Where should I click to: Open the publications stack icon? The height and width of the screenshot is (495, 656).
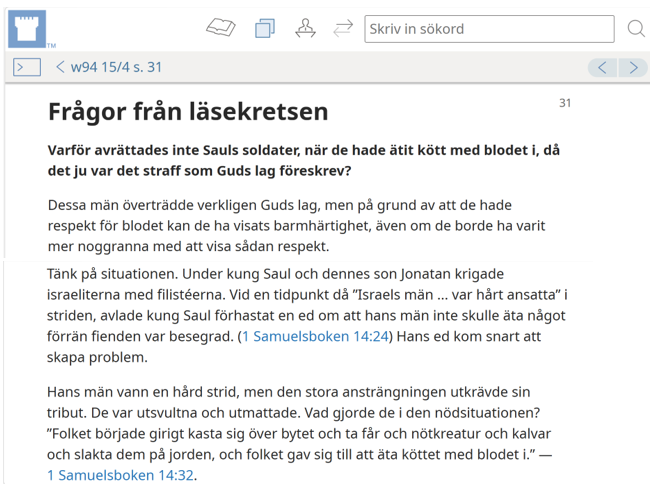pos(265,28)
